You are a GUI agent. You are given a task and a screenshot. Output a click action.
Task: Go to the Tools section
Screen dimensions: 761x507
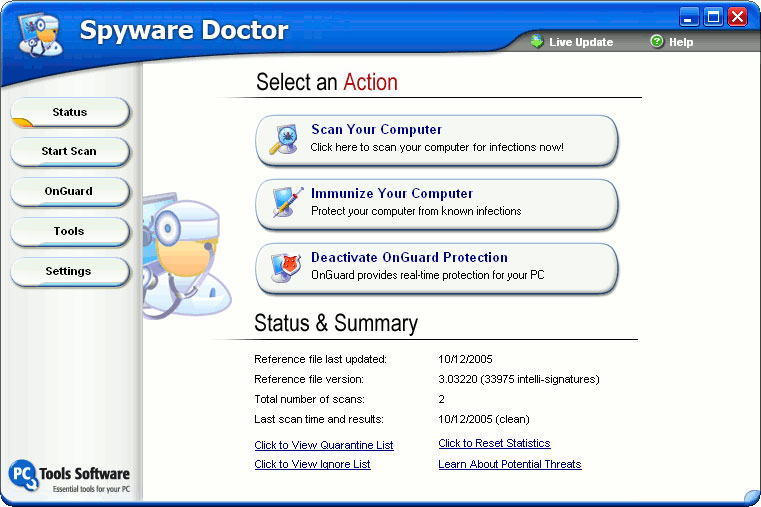pos(70,231)
